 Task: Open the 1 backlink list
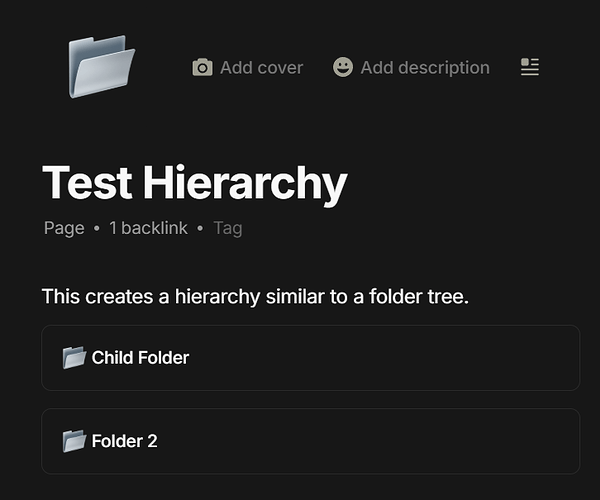[148, 228]
